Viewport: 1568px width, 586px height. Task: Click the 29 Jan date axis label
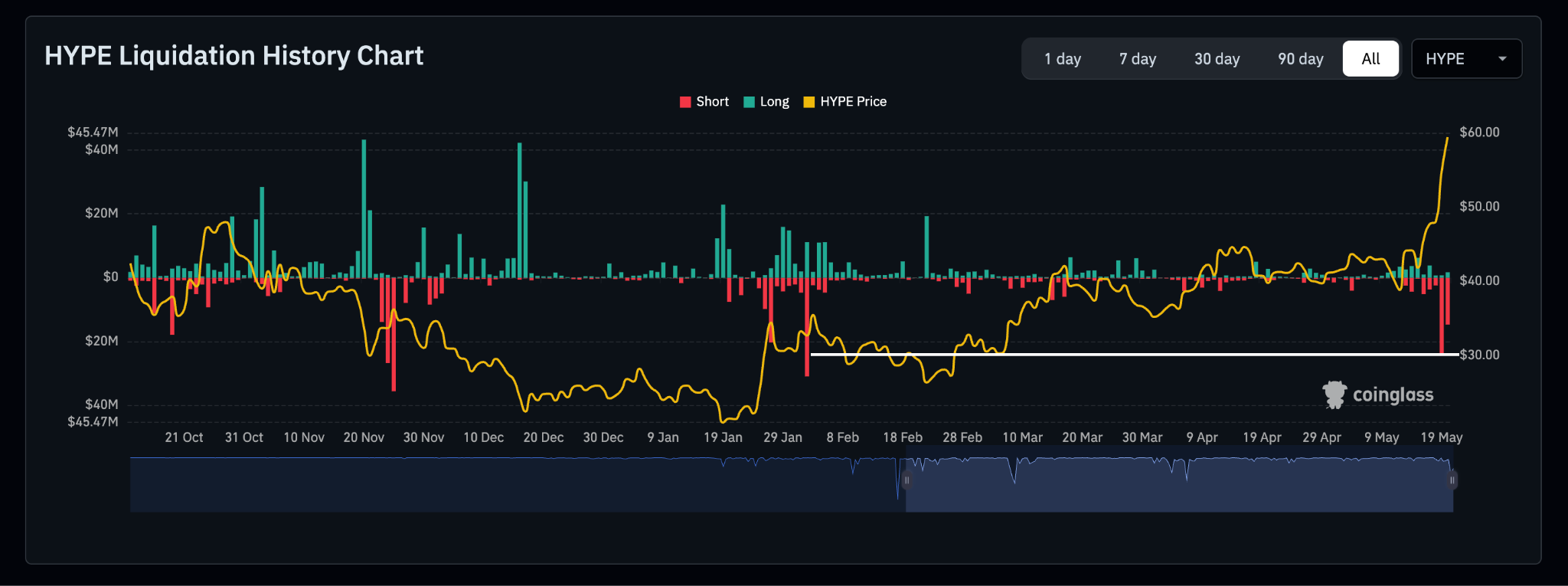point(782,437)
